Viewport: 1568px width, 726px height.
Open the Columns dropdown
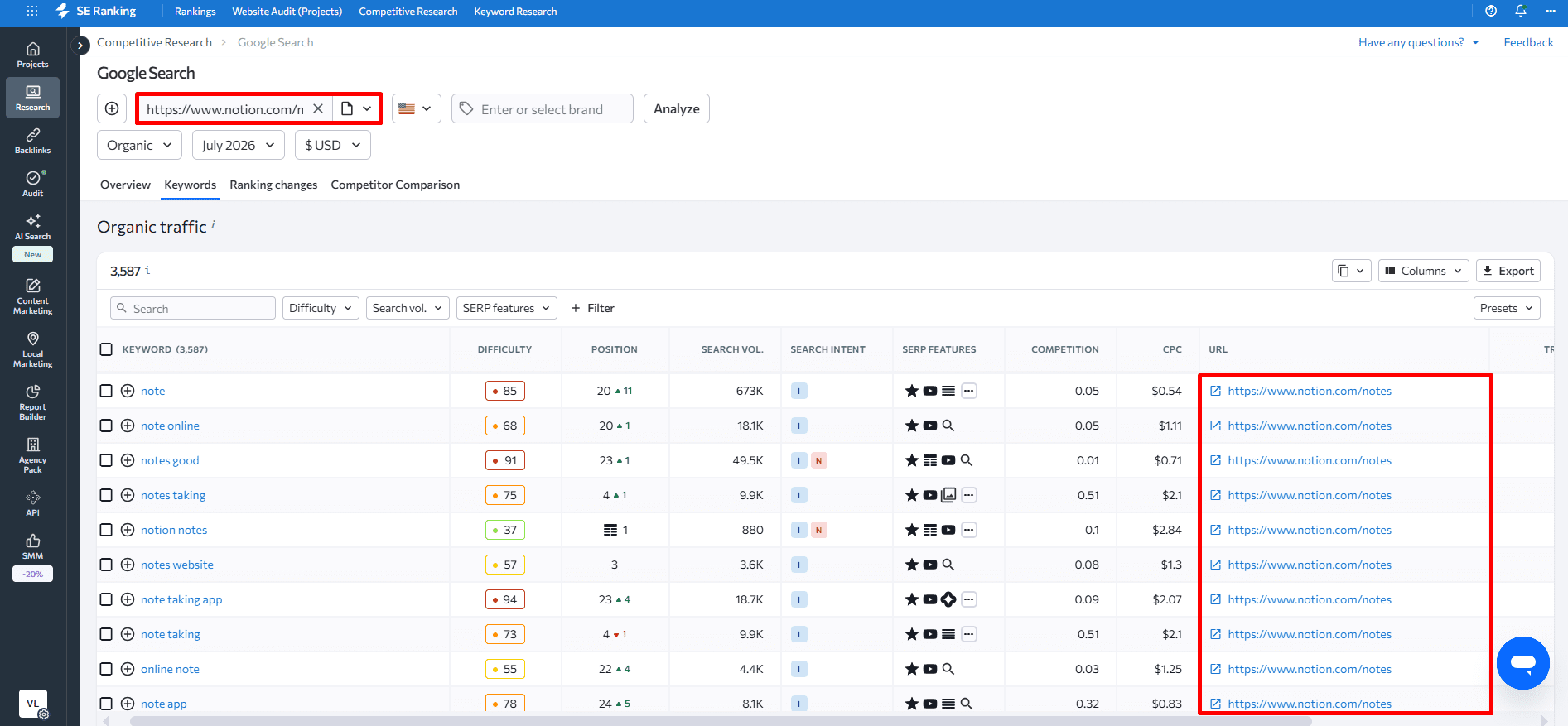(1424, 271)
